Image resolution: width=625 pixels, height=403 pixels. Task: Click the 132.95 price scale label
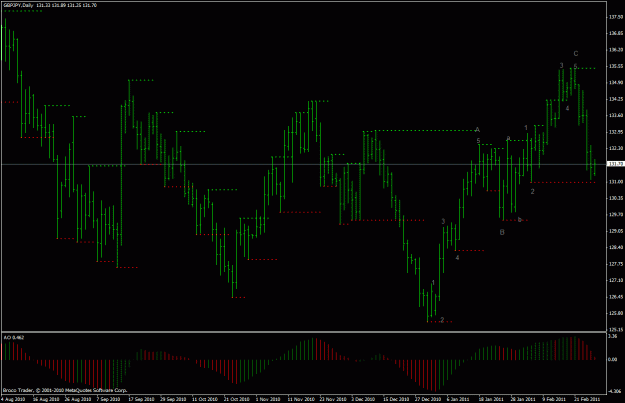pyautogui.click(x=615, y=132)
